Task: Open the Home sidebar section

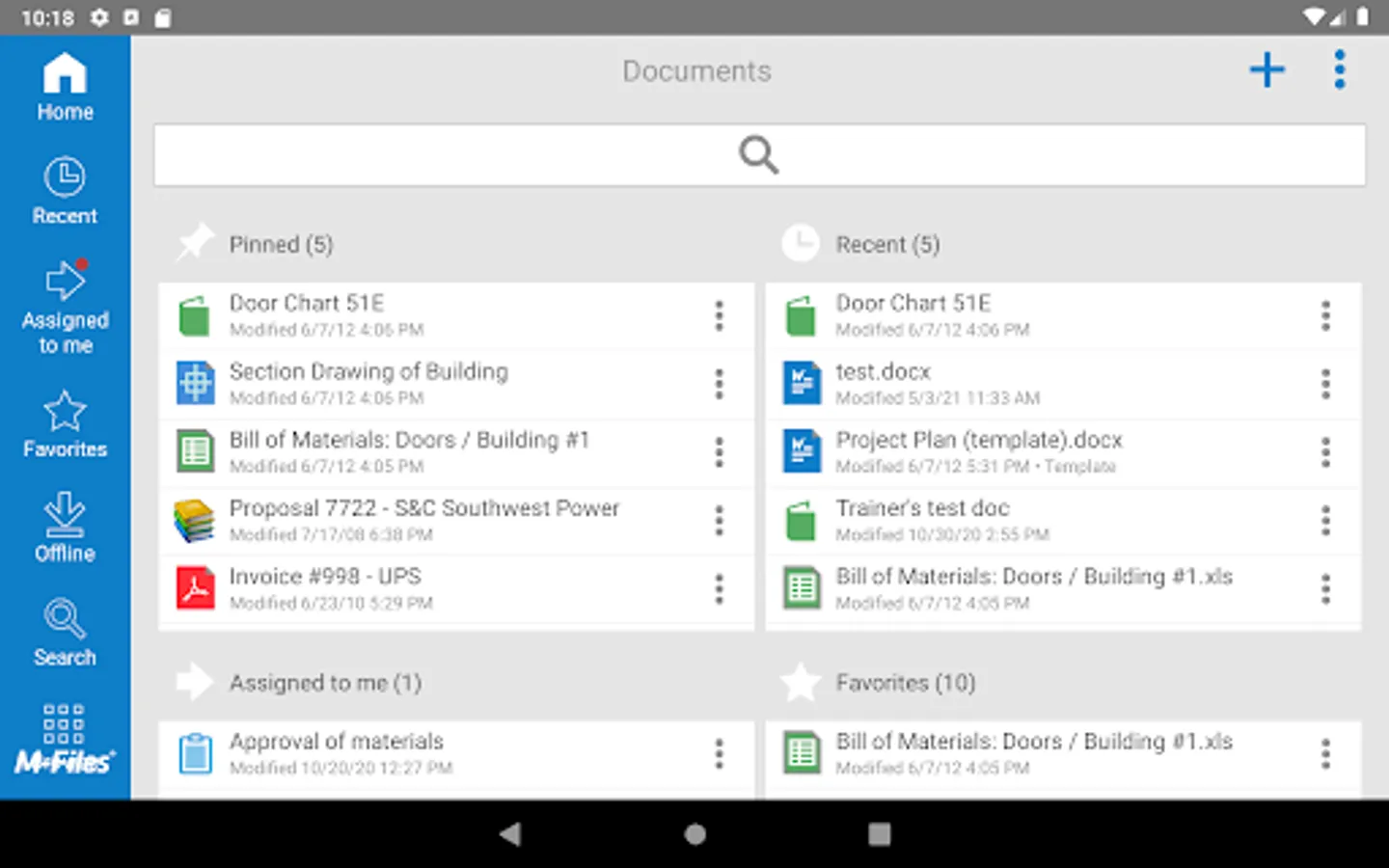Action: click(65, 88)
